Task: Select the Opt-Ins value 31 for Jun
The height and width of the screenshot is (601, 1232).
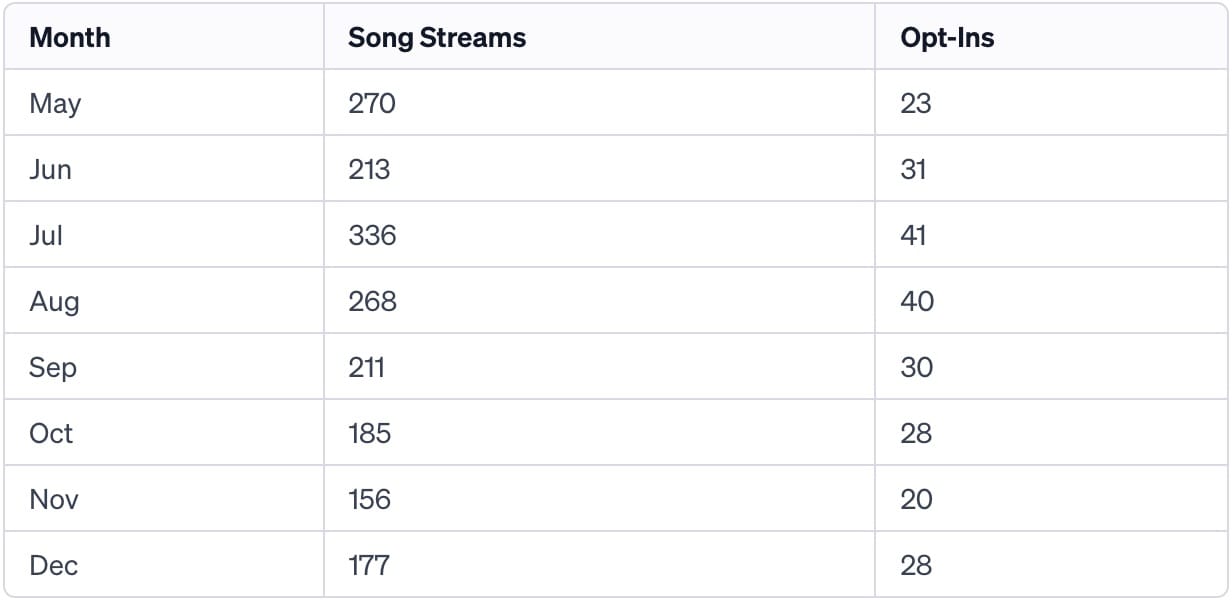Action: (x=914, y=169)
